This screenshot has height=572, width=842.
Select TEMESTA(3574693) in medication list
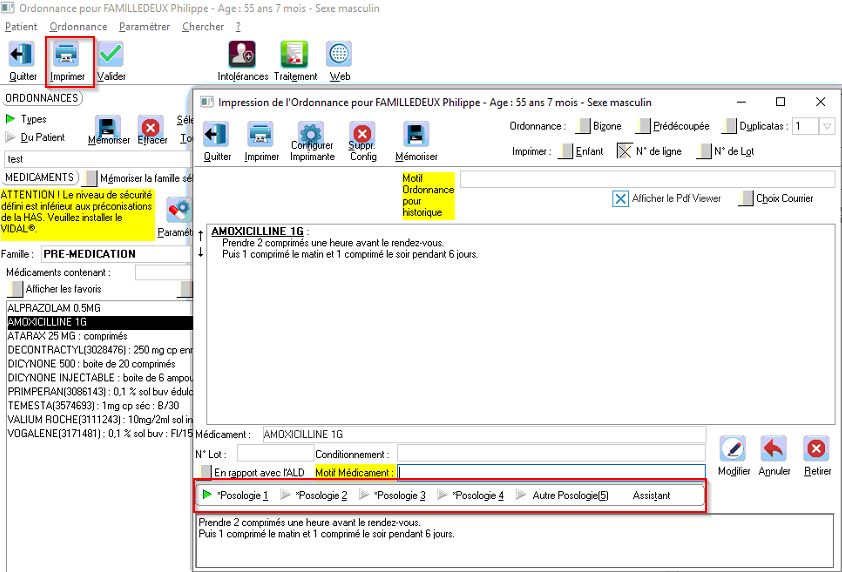click(x=100, y=406)
